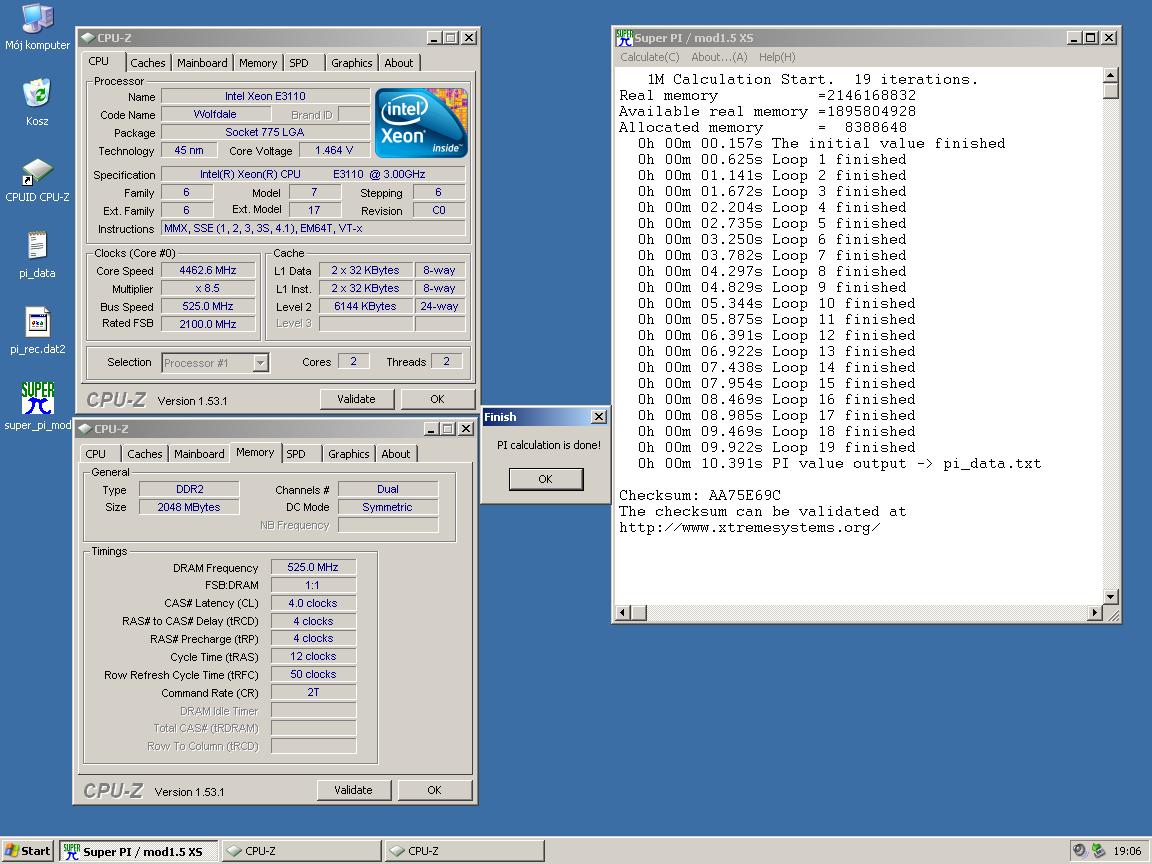Click the DRAM Frequency 525.0 MHz field
The image size is (1152, 864).
313,567
